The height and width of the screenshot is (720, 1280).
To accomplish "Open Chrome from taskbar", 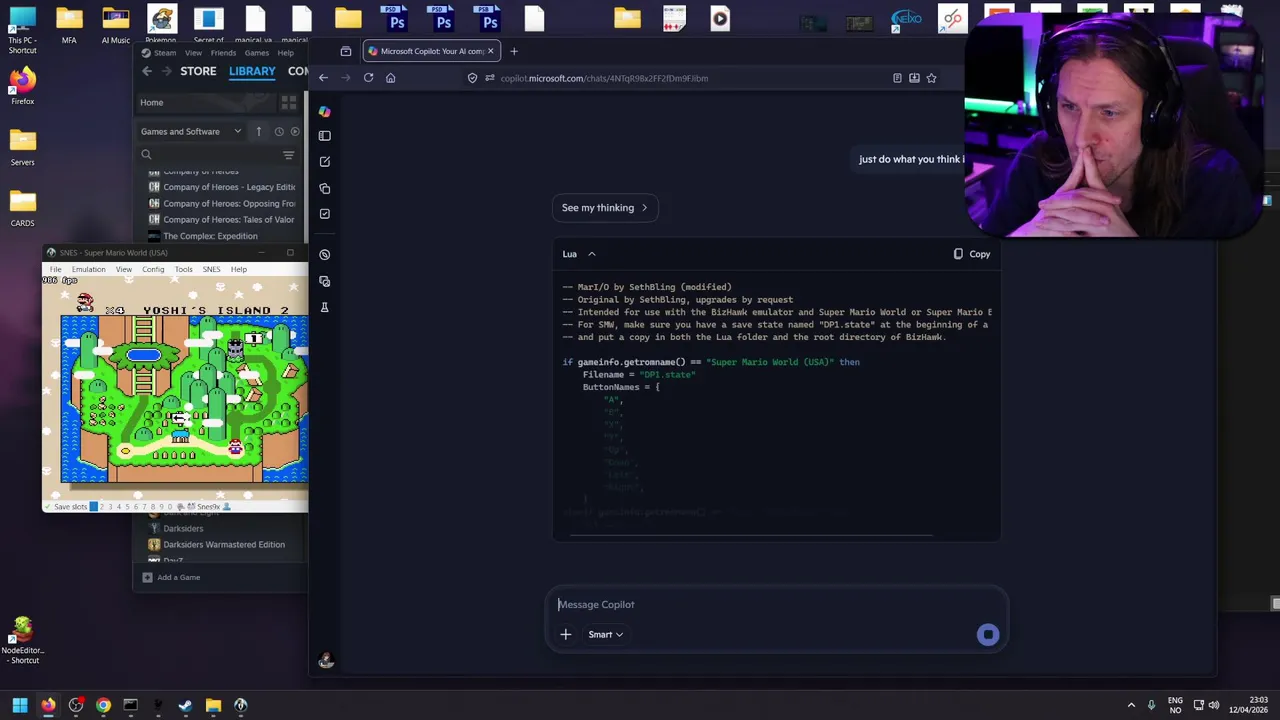I will 103,705.
